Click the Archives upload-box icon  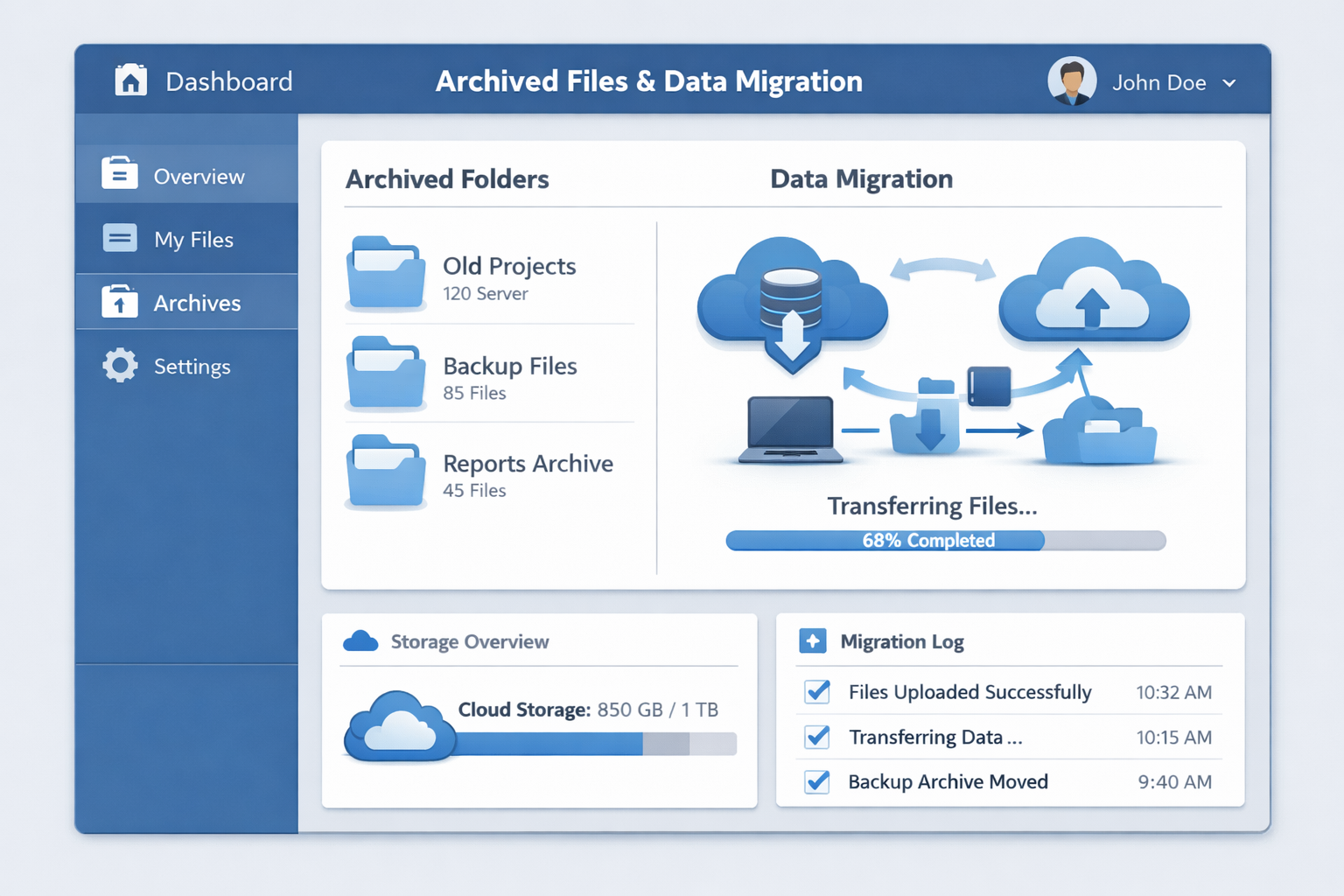pos(120,302)
